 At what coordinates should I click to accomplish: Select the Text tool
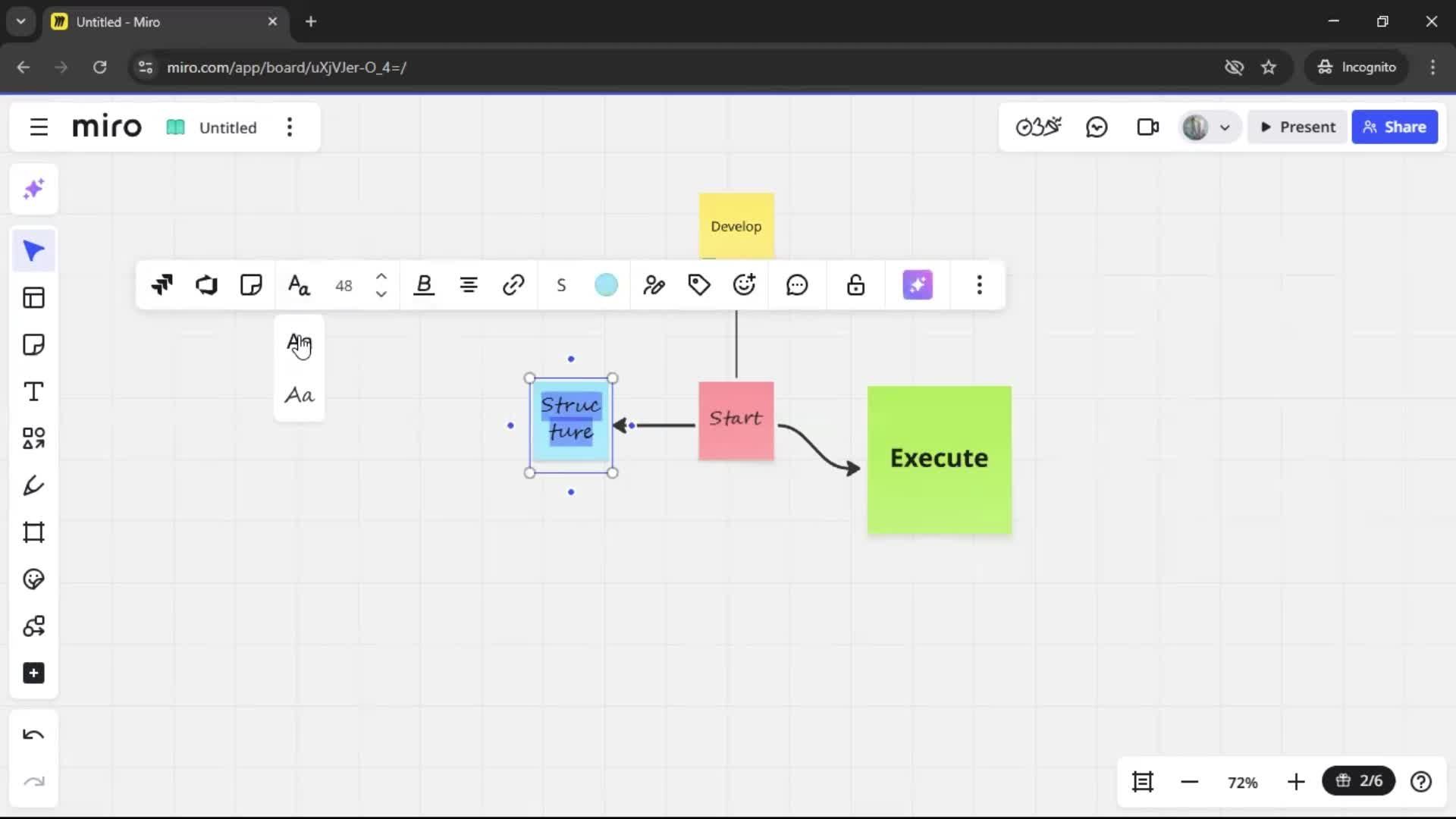[x=33, y=392]
